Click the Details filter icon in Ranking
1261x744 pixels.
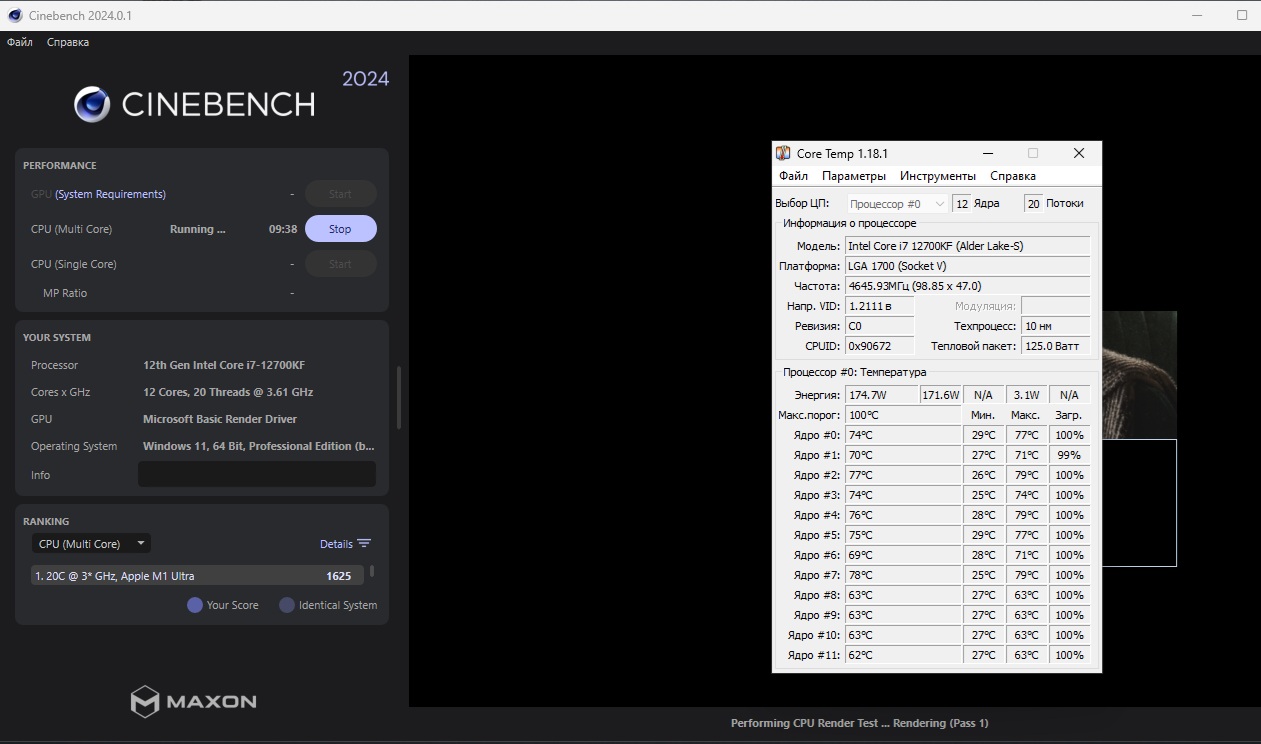tap(364, 544)
